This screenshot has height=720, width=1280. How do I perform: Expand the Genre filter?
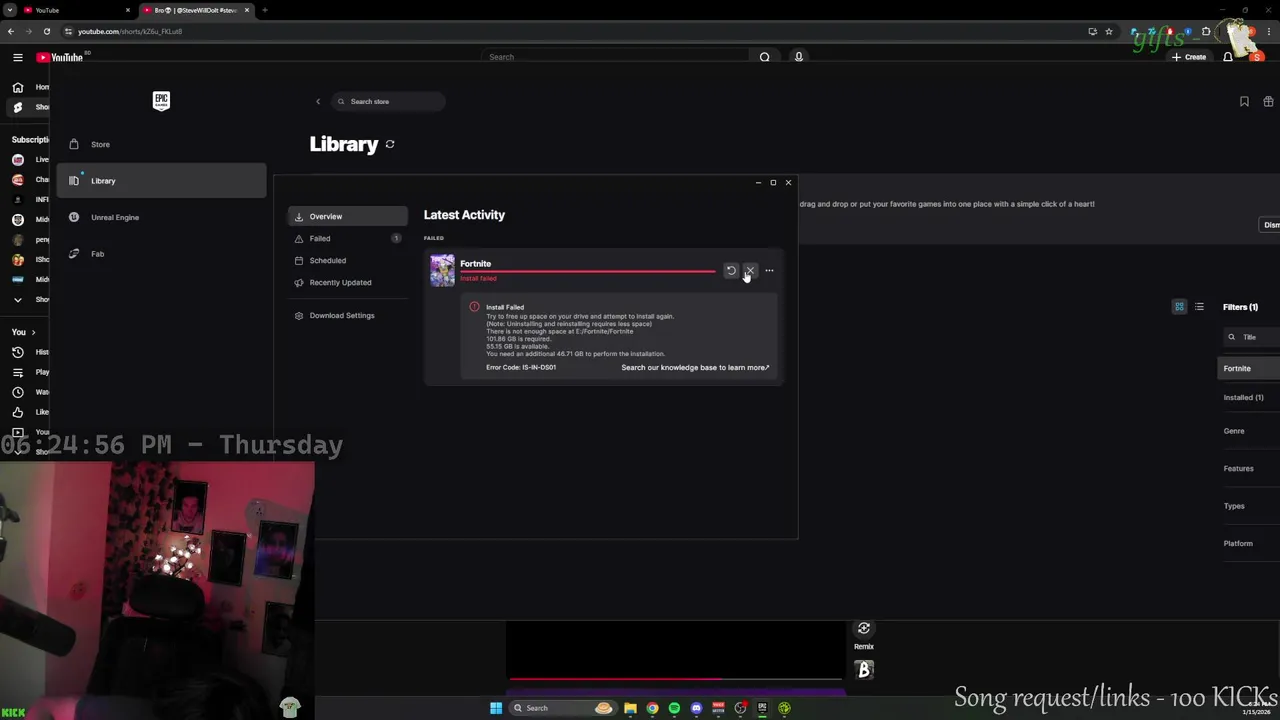point(1234,431)
